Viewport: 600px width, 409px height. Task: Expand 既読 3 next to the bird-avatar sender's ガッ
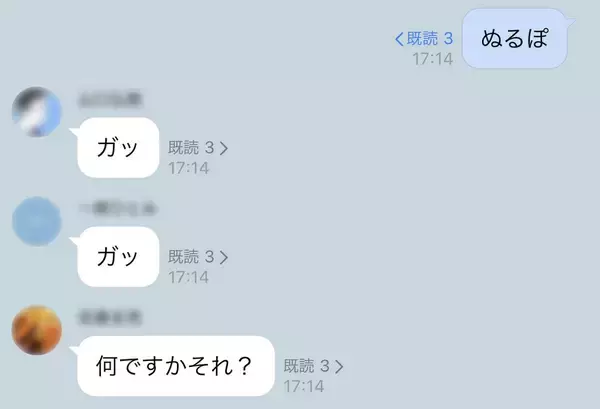pyautogui.click(x=198, y=148)
